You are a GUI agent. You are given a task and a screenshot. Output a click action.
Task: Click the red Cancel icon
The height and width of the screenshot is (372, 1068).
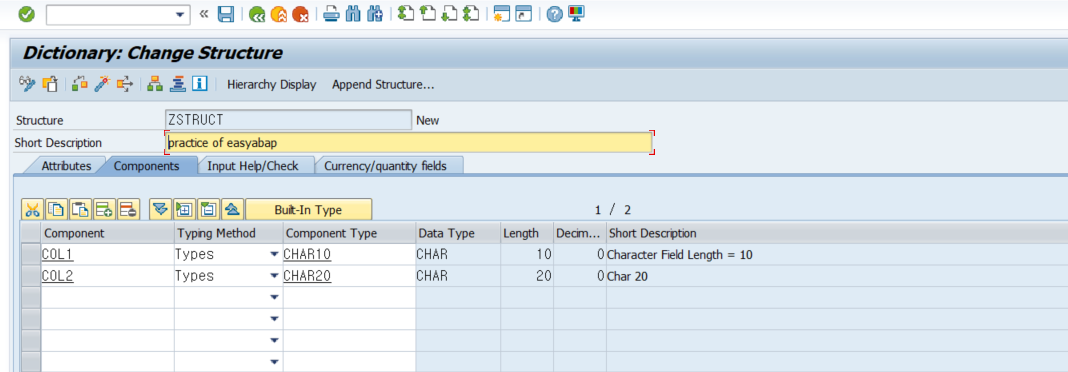[x=300, y=14]
